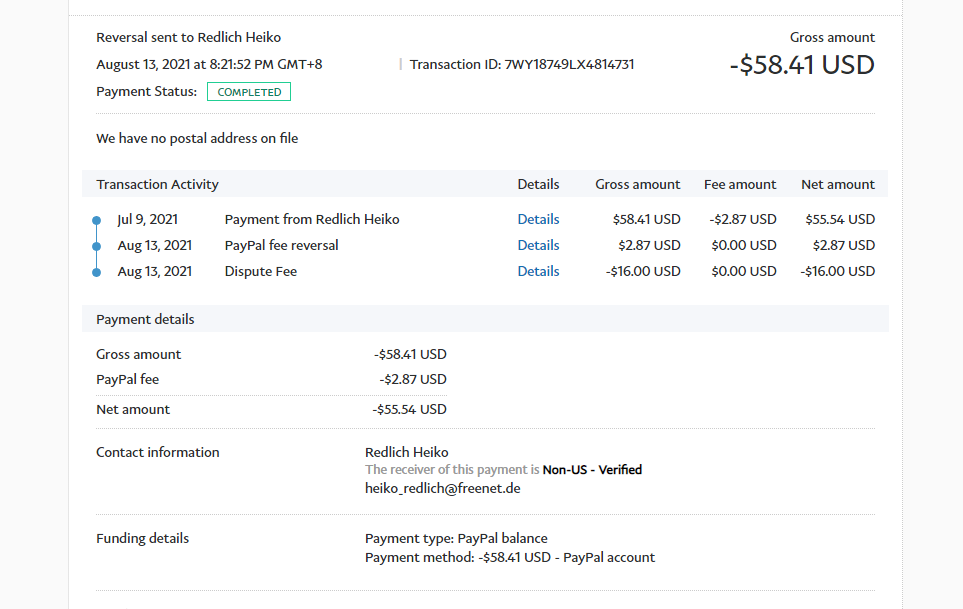Viewport: 963px width, 609px height.
Task: Click the Payment details section header
Action: [145, 319]
